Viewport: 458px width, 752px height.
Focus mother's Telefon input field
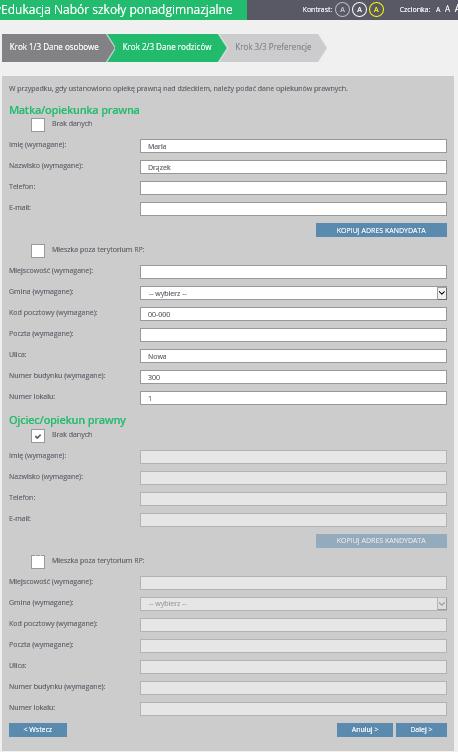click(x=293, y=188)
